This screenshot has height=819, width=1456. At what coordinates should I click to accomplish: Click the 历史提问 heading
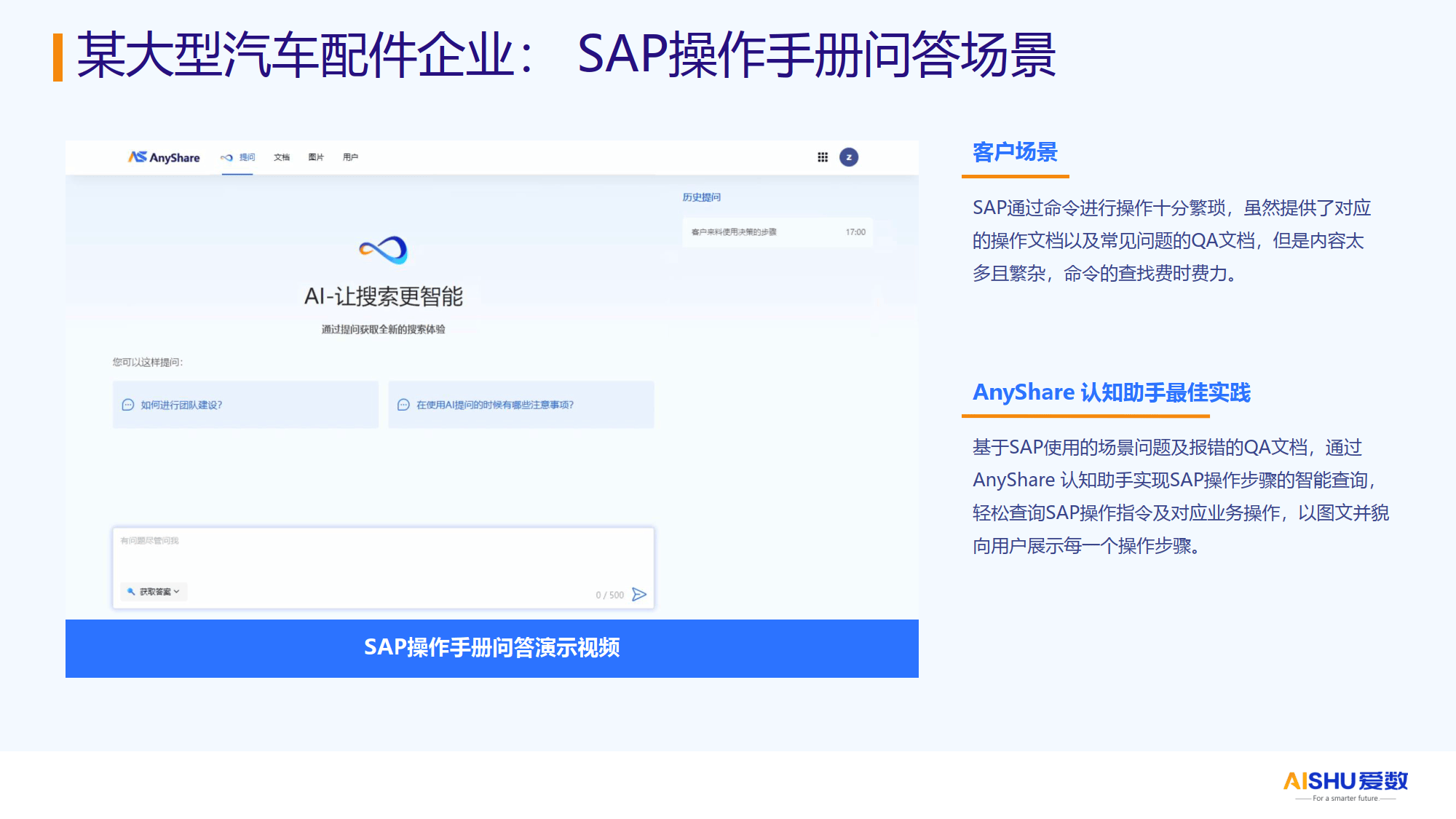(x=702, y=197)
